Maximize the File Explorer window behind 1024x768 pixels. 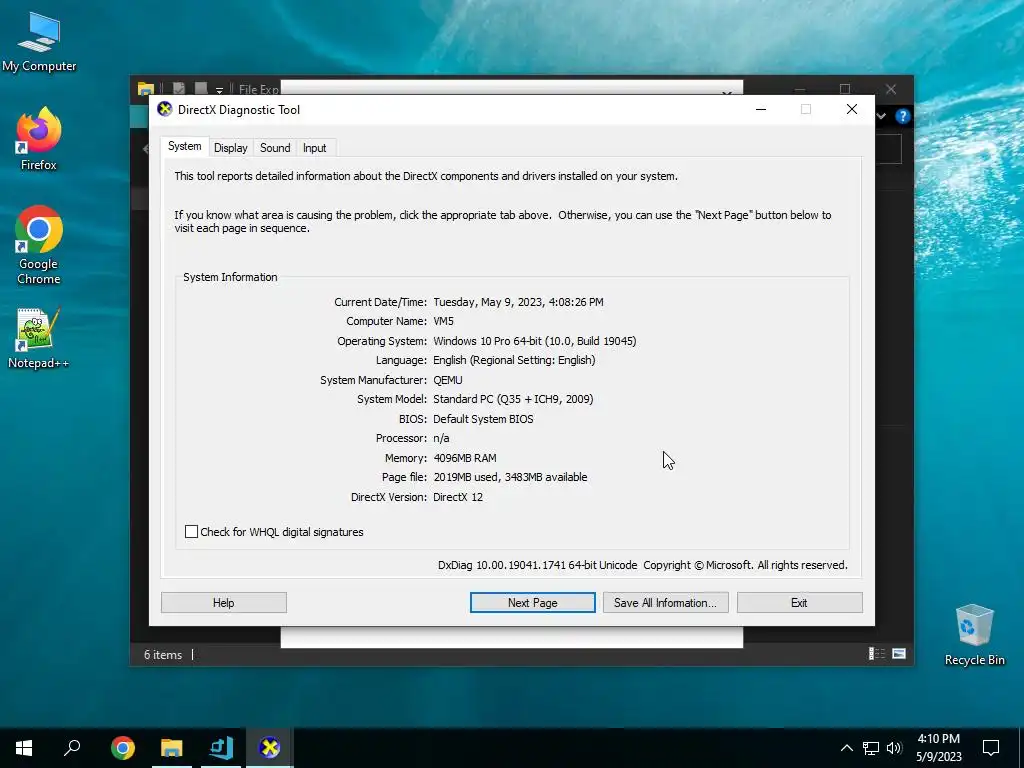[x=845, y=89]
